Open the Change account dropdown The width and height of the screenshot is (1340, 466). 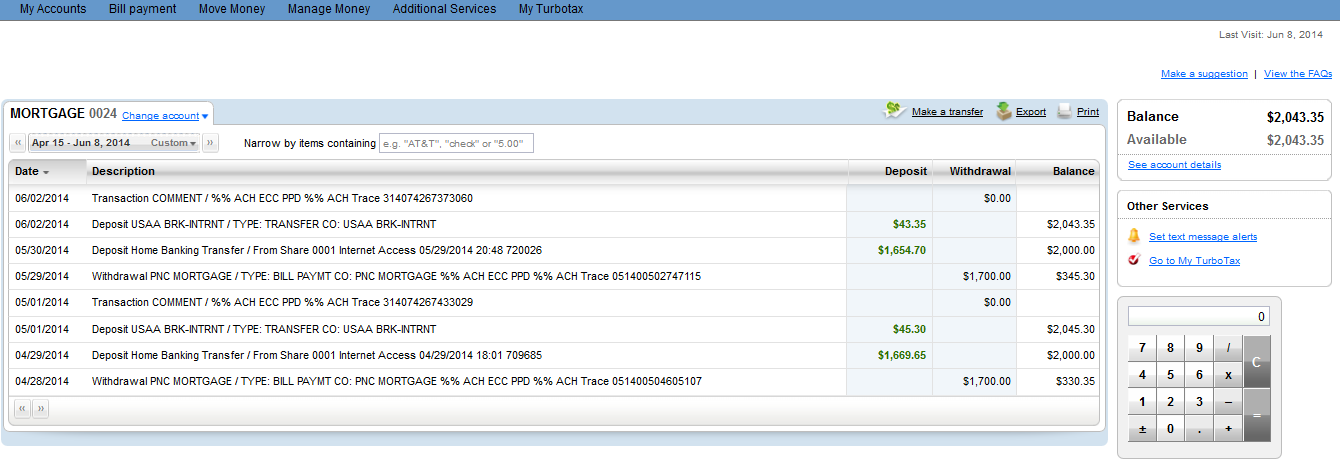click(165, 116)
